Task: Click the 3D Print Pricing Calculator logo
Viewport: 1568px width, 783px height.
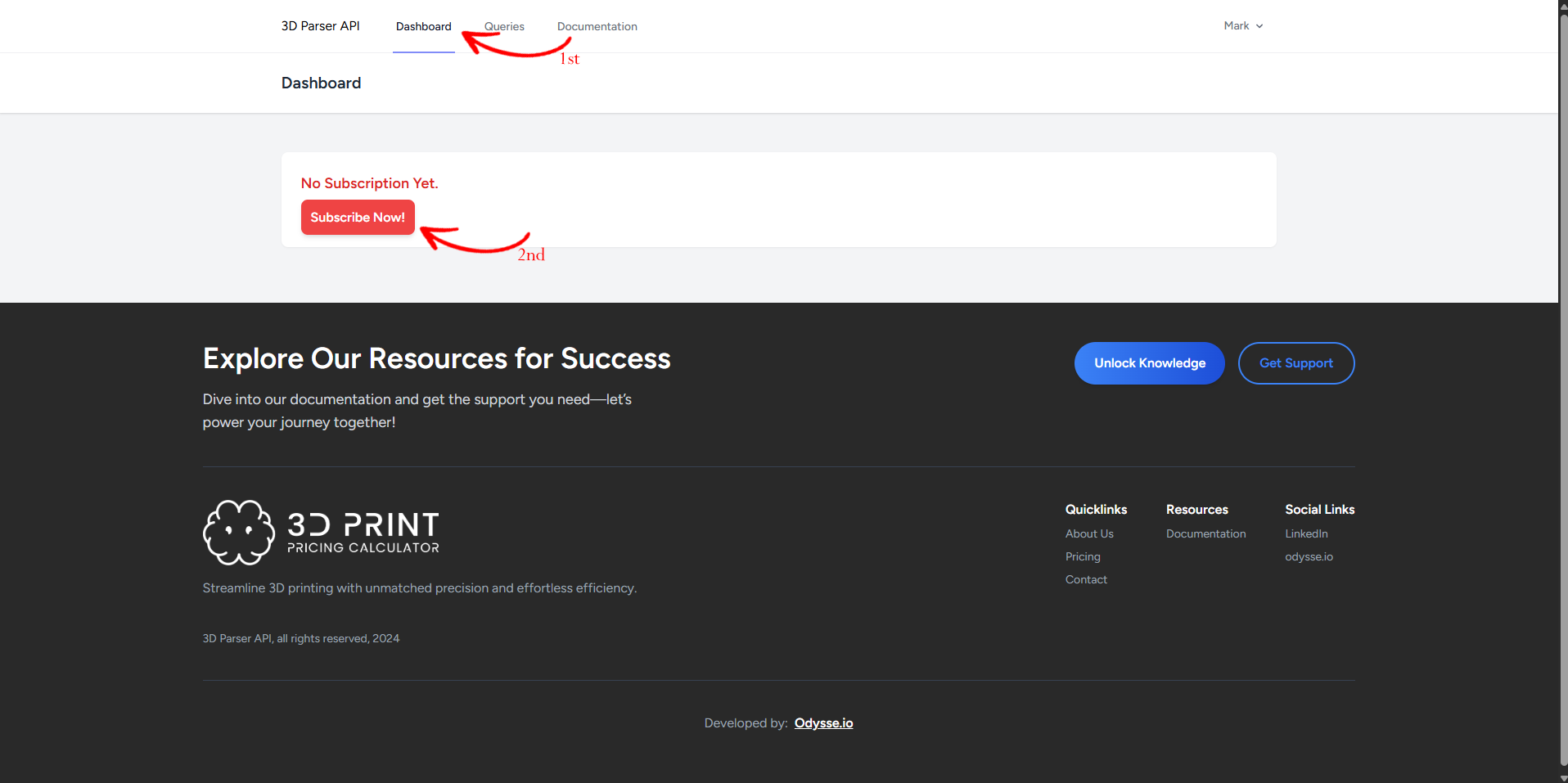Action: point(321,533)
